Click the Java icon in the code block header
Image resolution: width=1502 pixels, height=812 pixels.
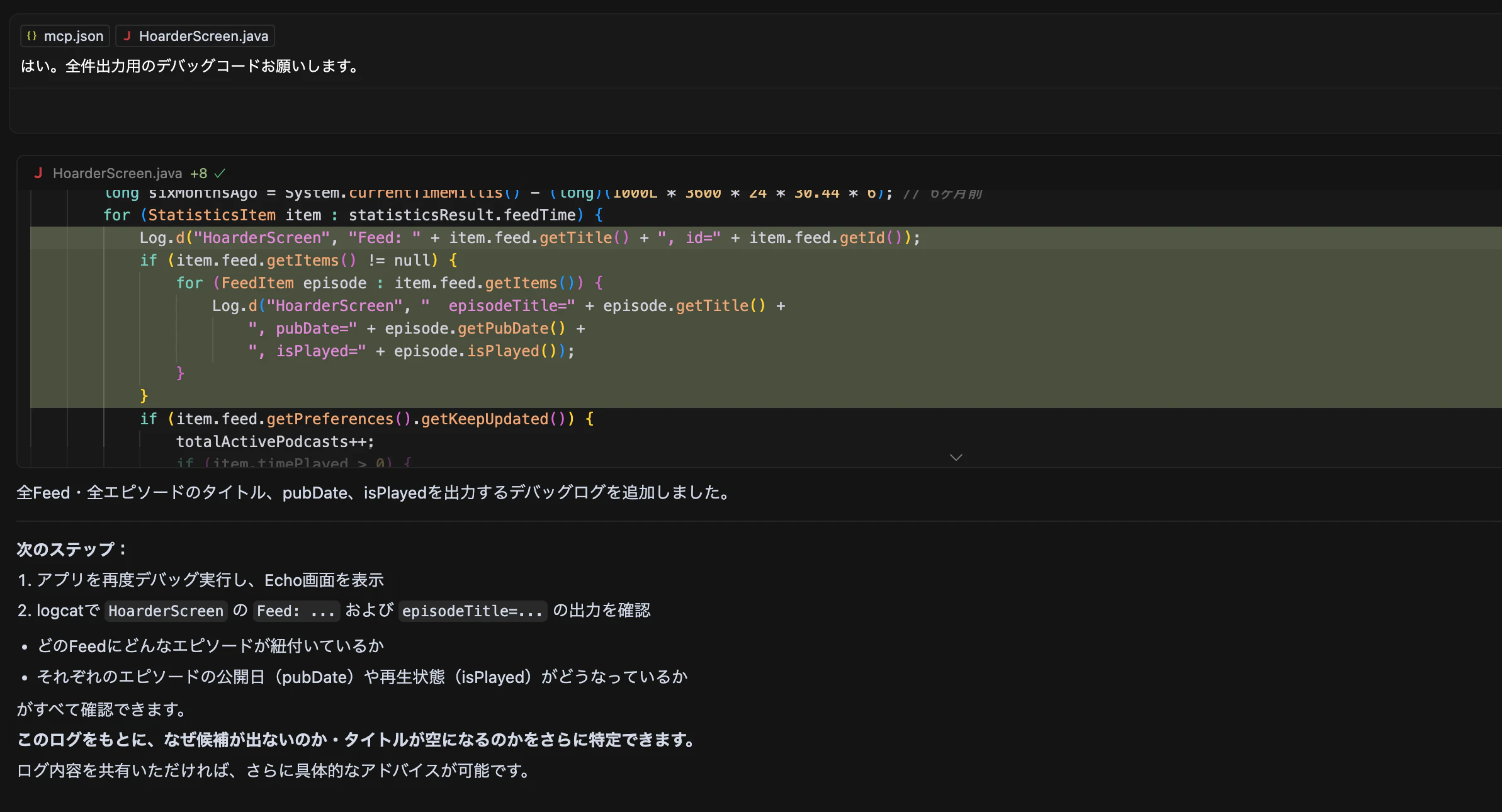(x=38, y=173)
